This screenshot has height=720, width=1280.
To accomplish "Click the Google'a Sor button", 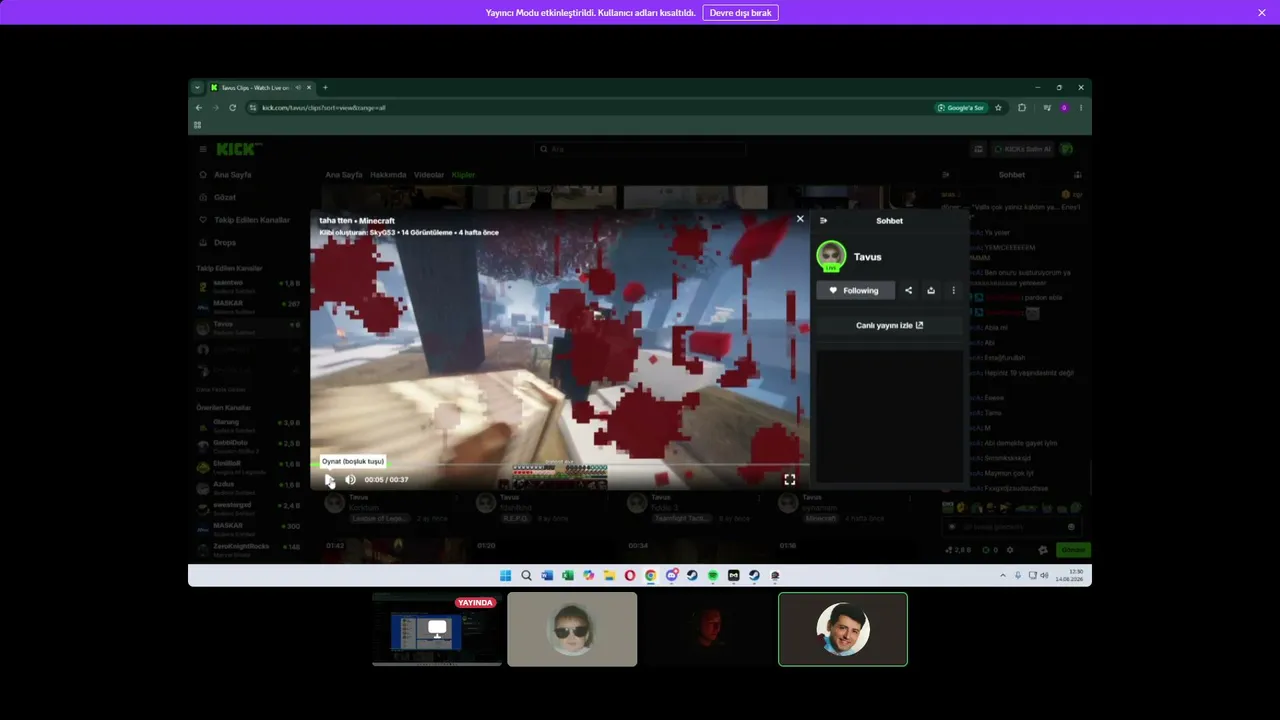I will [x=961, y=108].
